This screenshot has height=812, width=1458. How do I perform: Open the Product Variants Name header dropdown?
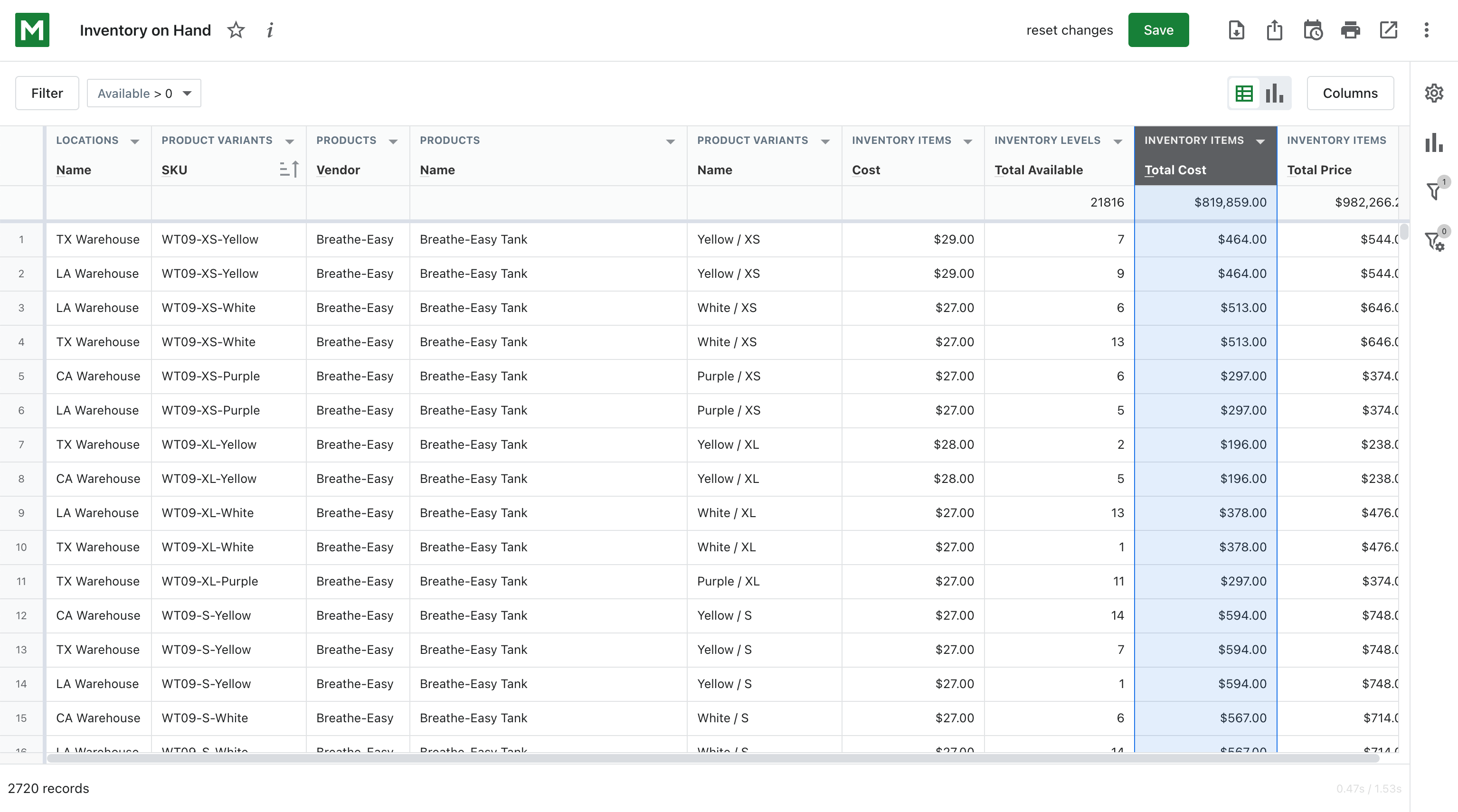tap(825, 141)
